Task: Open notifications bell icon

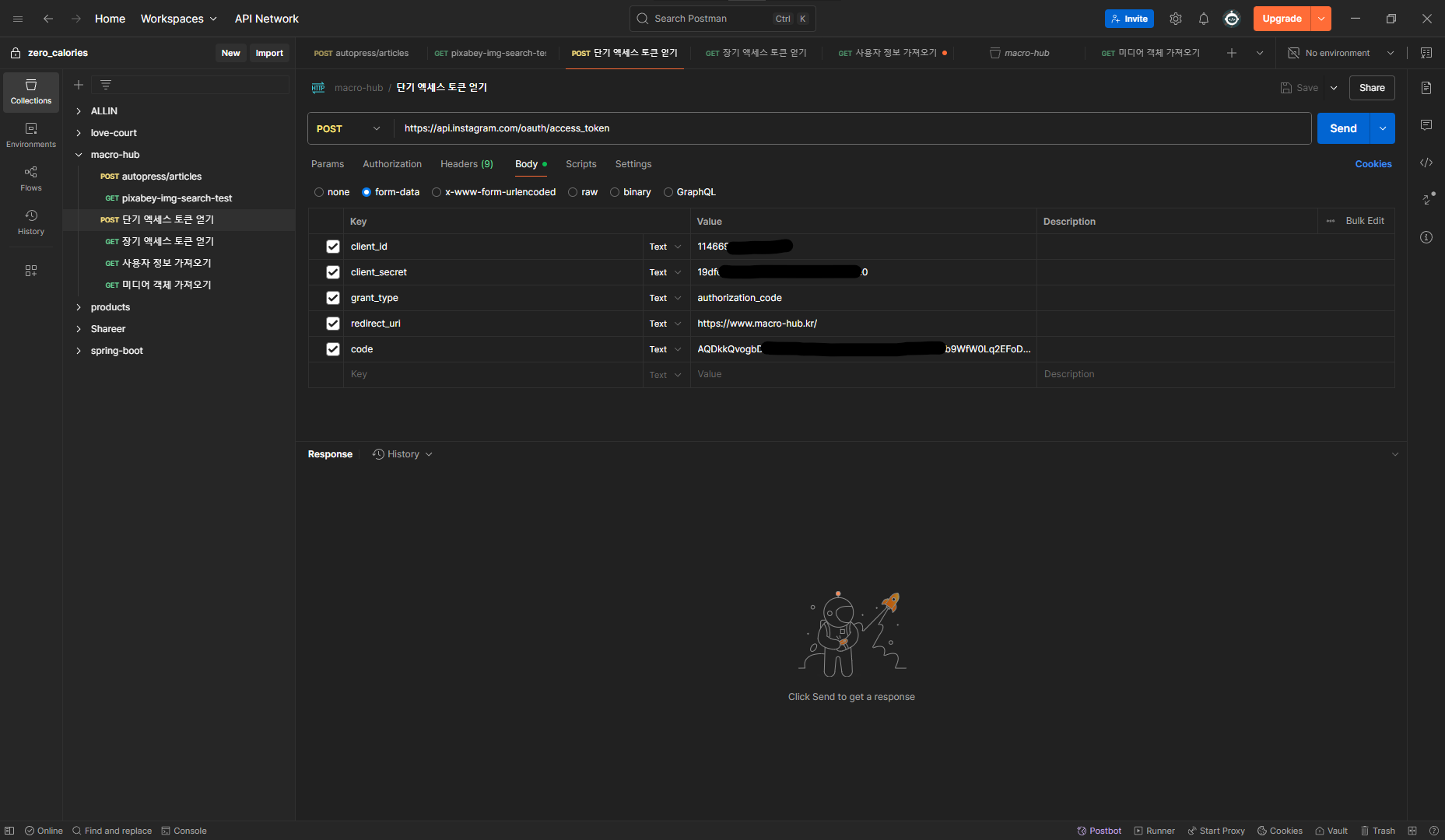Action: tap(1204, 19)
